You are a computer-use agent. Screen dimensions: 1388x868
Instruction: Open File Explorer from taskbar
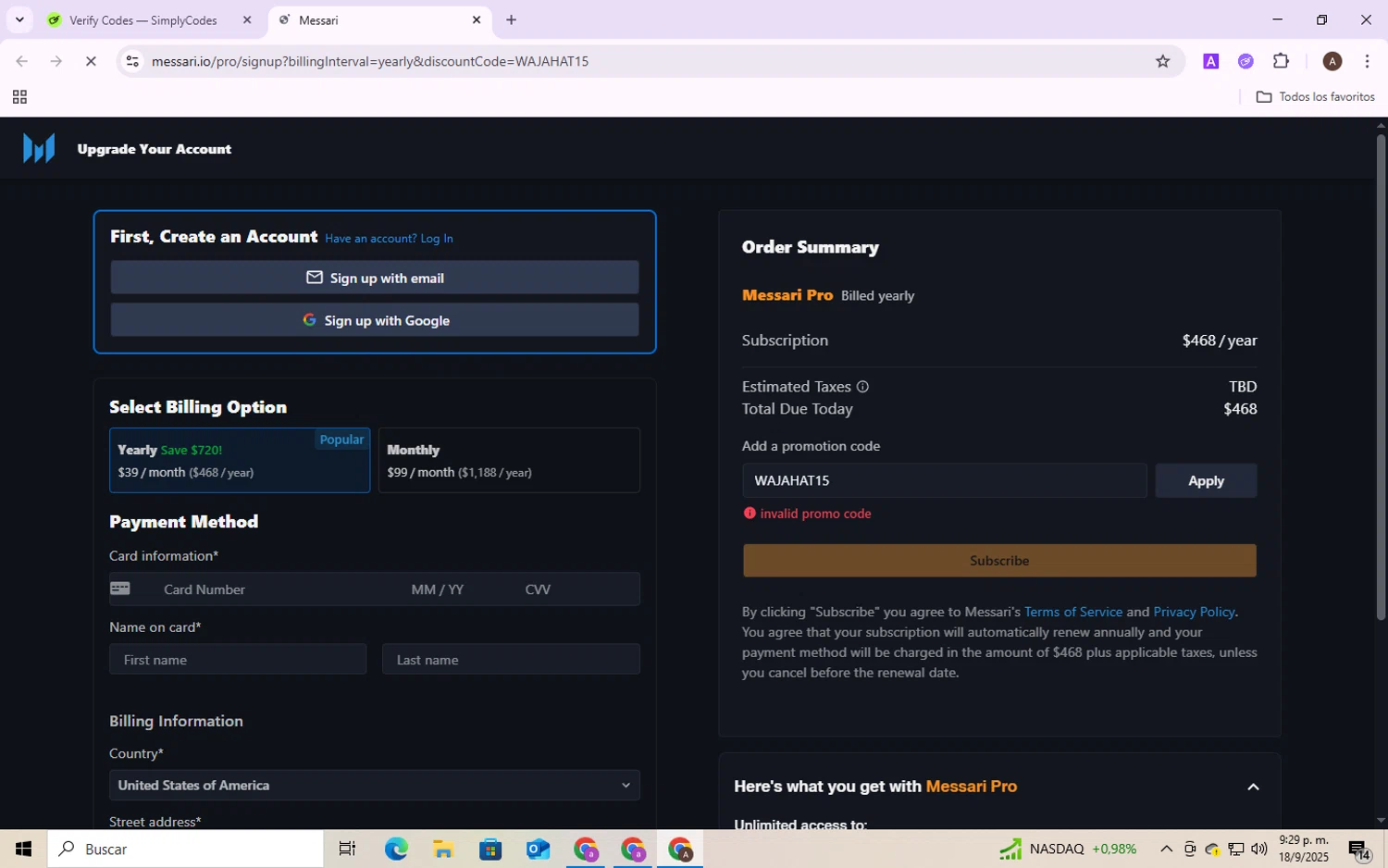443,849
